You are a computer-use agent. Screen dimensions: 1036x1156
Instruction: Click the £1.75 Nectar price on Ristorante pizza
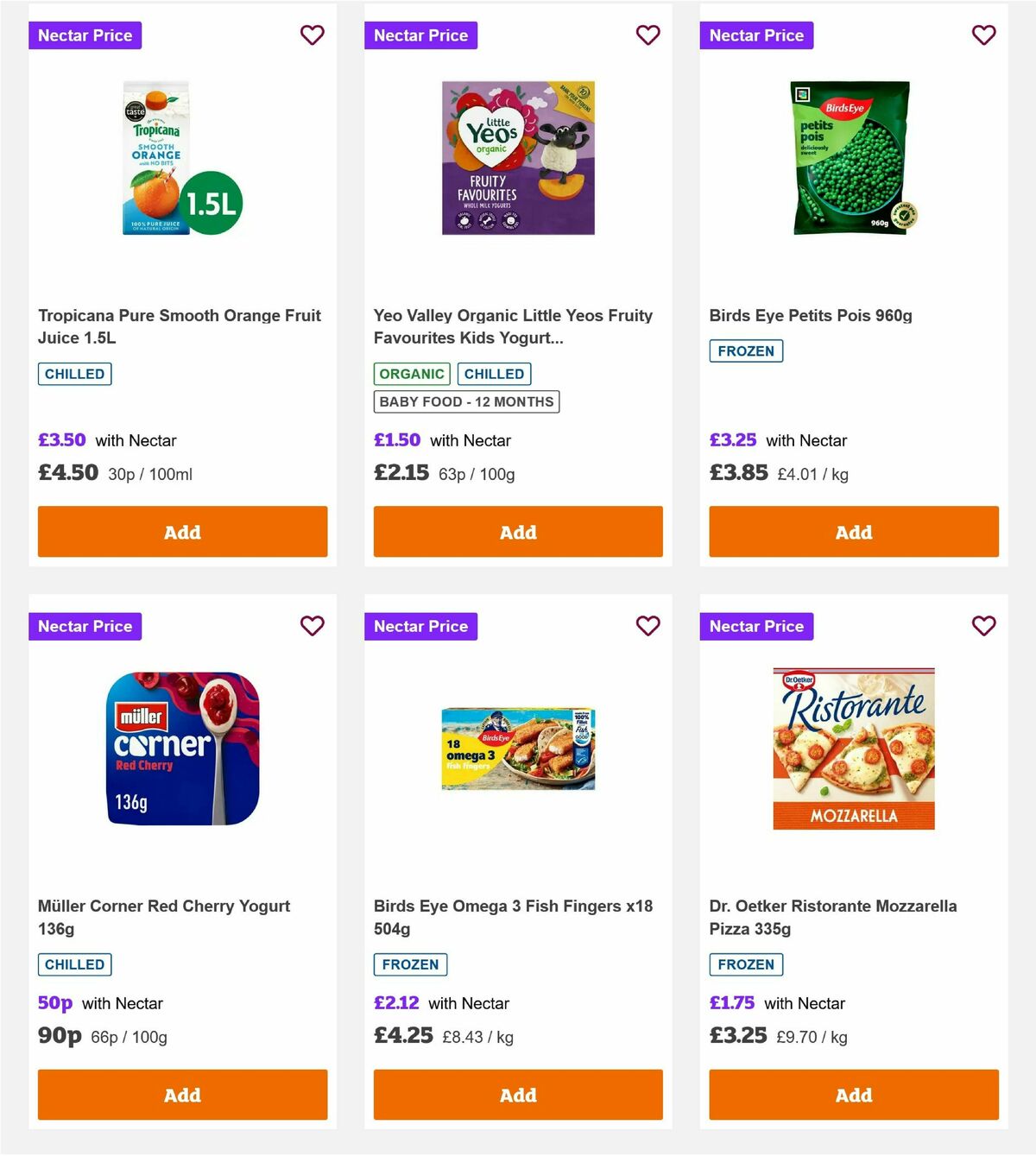(x=730, y=1003)
